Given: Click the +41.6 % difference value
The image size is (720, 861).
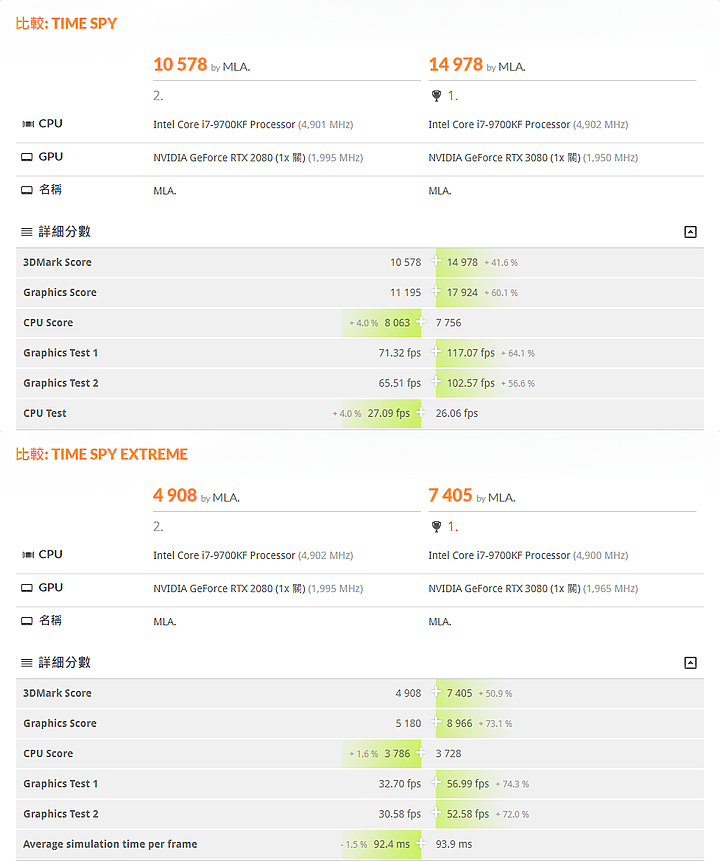Looking at the screenshot, I should 501,263.
